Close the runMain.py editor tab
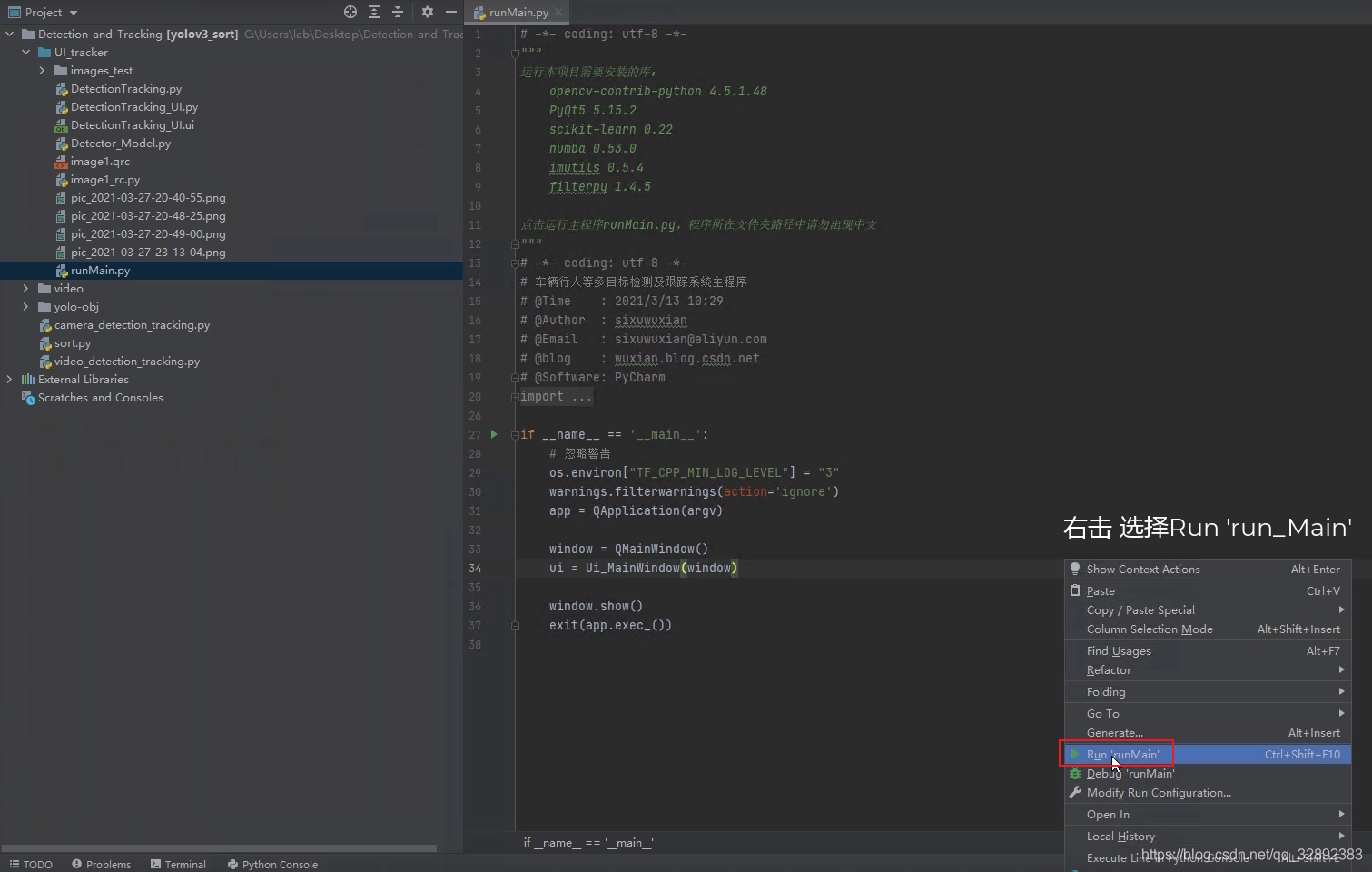 (x=558, y=12)
